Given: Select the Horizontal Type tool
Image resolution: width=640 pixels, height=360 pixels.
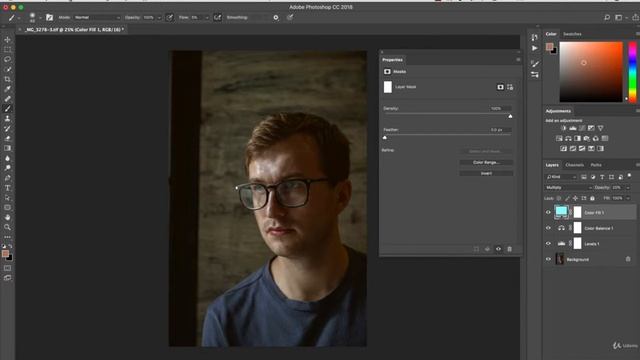Looking at the screenshot, I should coord(7,188).
